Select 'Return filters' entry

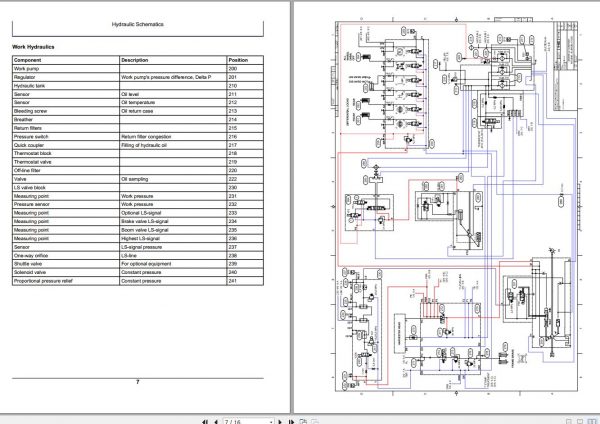(28, 128)
